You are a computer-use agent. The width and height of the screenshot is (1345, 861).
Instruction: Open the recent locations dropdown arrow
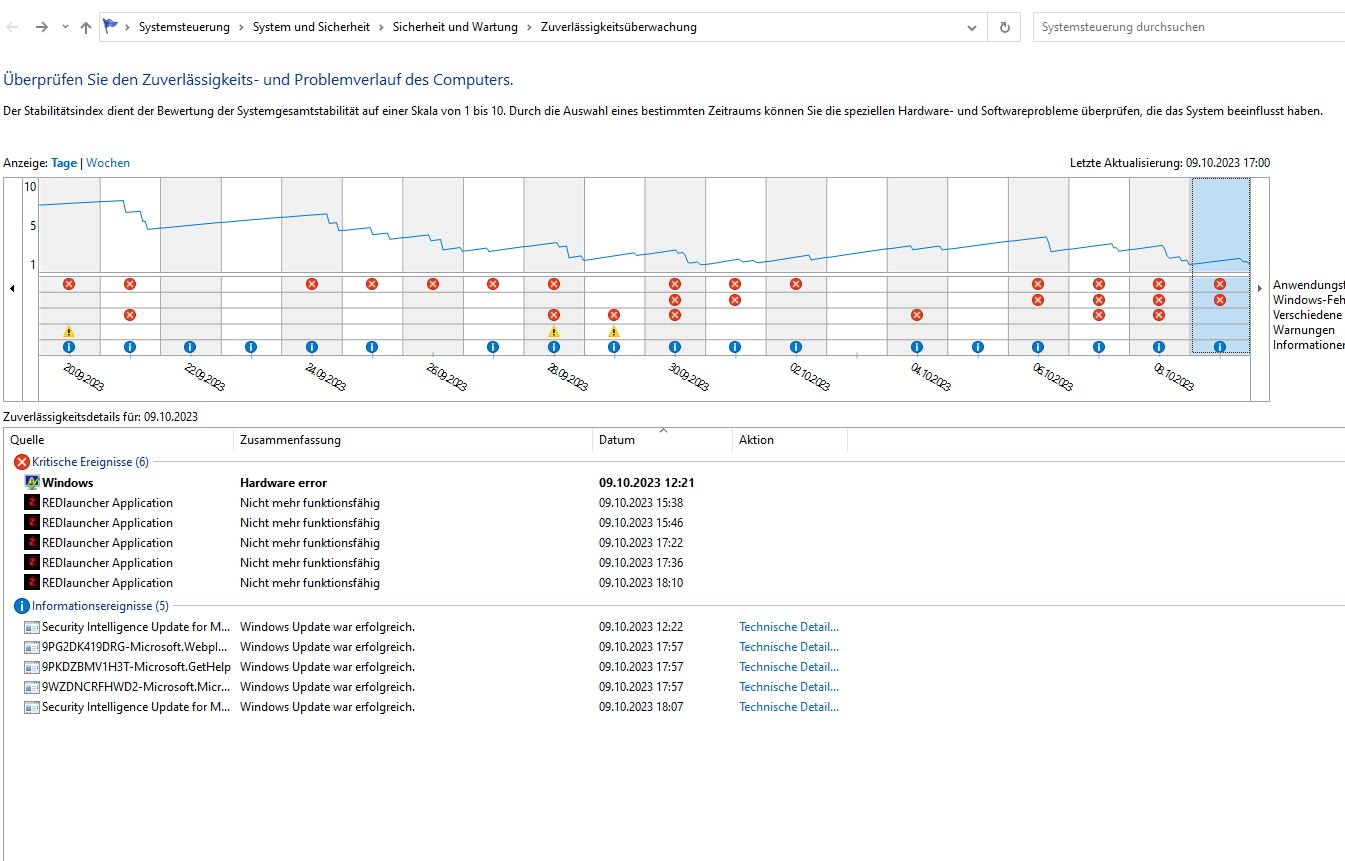click(65, 27)
